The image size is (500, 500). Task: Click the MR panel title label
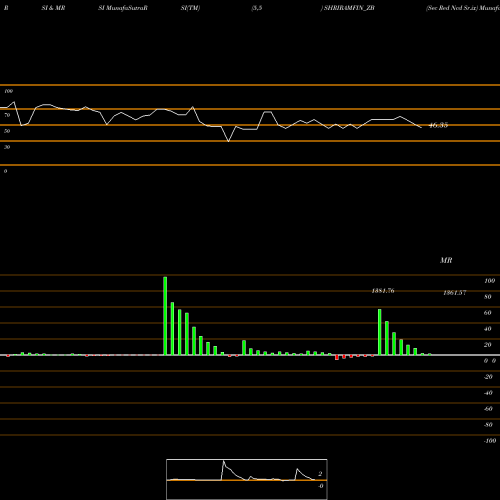[446, 260]
